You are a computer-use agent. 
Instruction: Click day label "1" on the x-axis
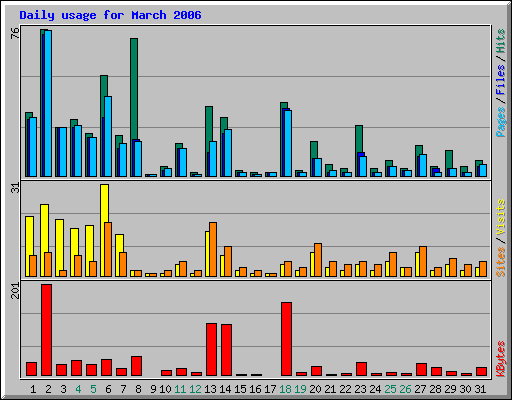click(33, 389)
